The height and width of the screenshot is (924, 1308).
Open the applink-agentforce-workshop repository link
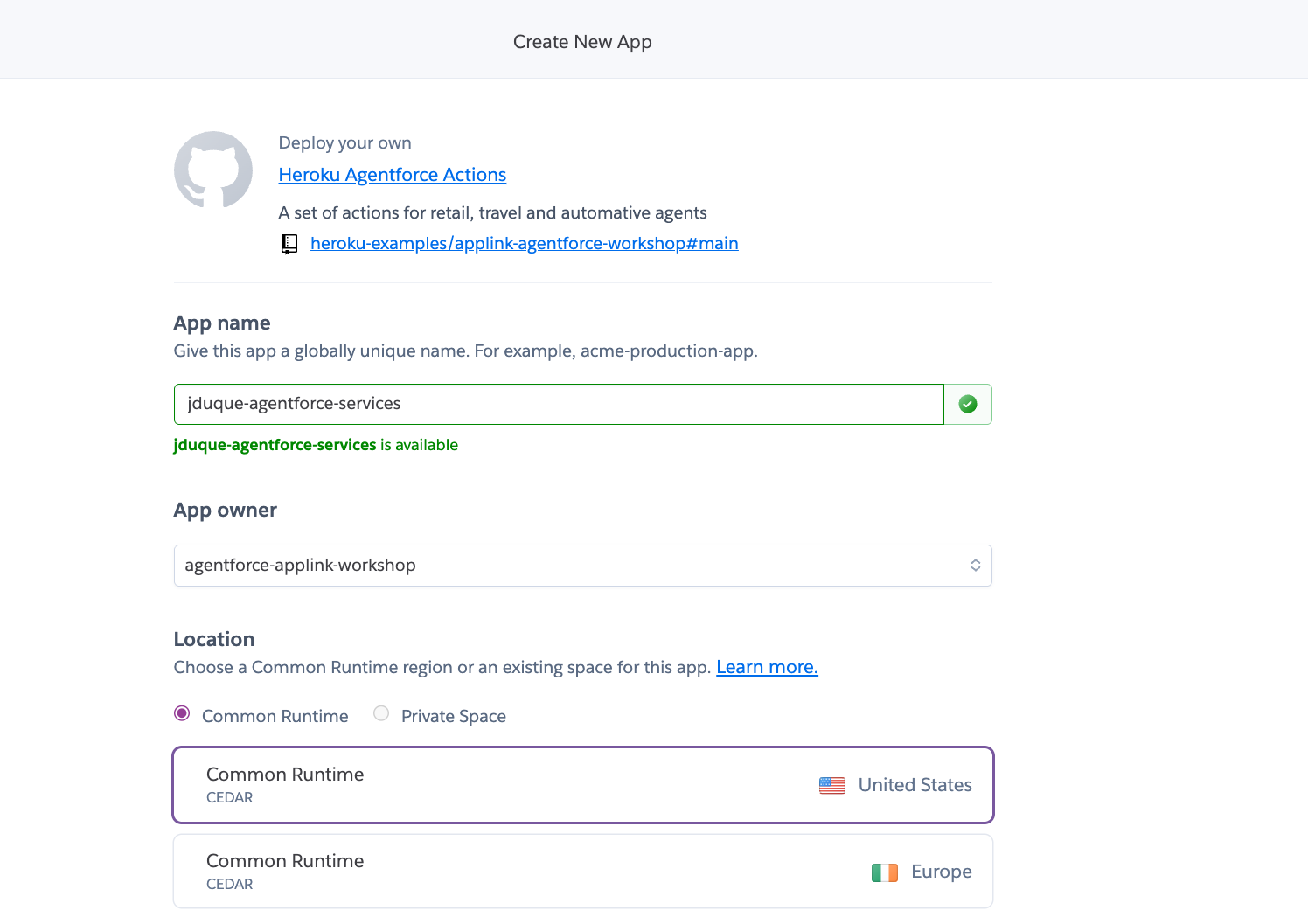point(524,243)
